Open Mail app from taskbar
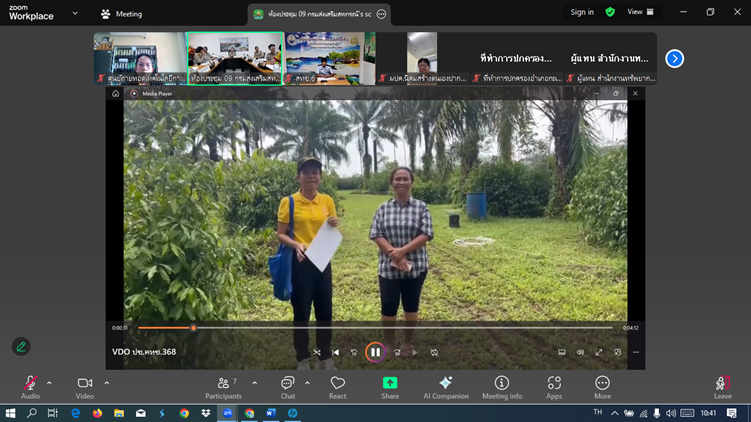 (x=141, y=413)
